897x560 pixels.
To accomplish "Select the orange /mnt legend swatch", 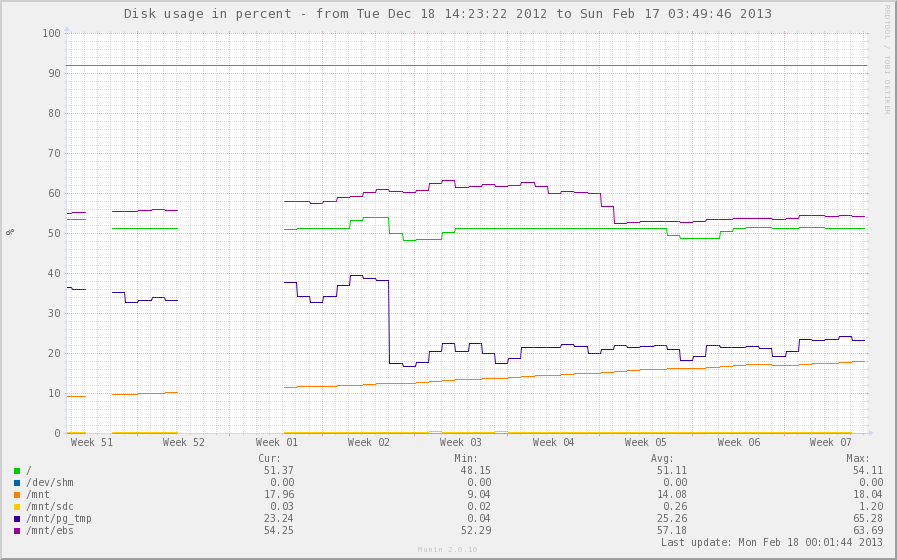I will coord(17,494).
